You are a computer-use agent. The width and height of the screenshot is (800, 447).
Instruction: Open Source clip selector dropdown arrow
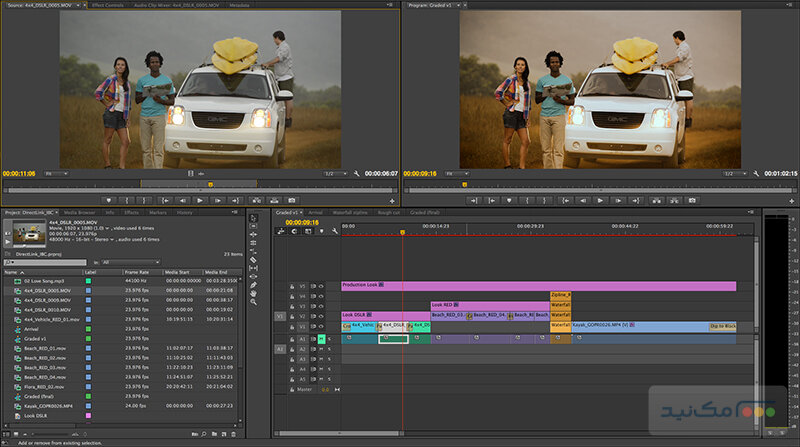tap(78, 5)
